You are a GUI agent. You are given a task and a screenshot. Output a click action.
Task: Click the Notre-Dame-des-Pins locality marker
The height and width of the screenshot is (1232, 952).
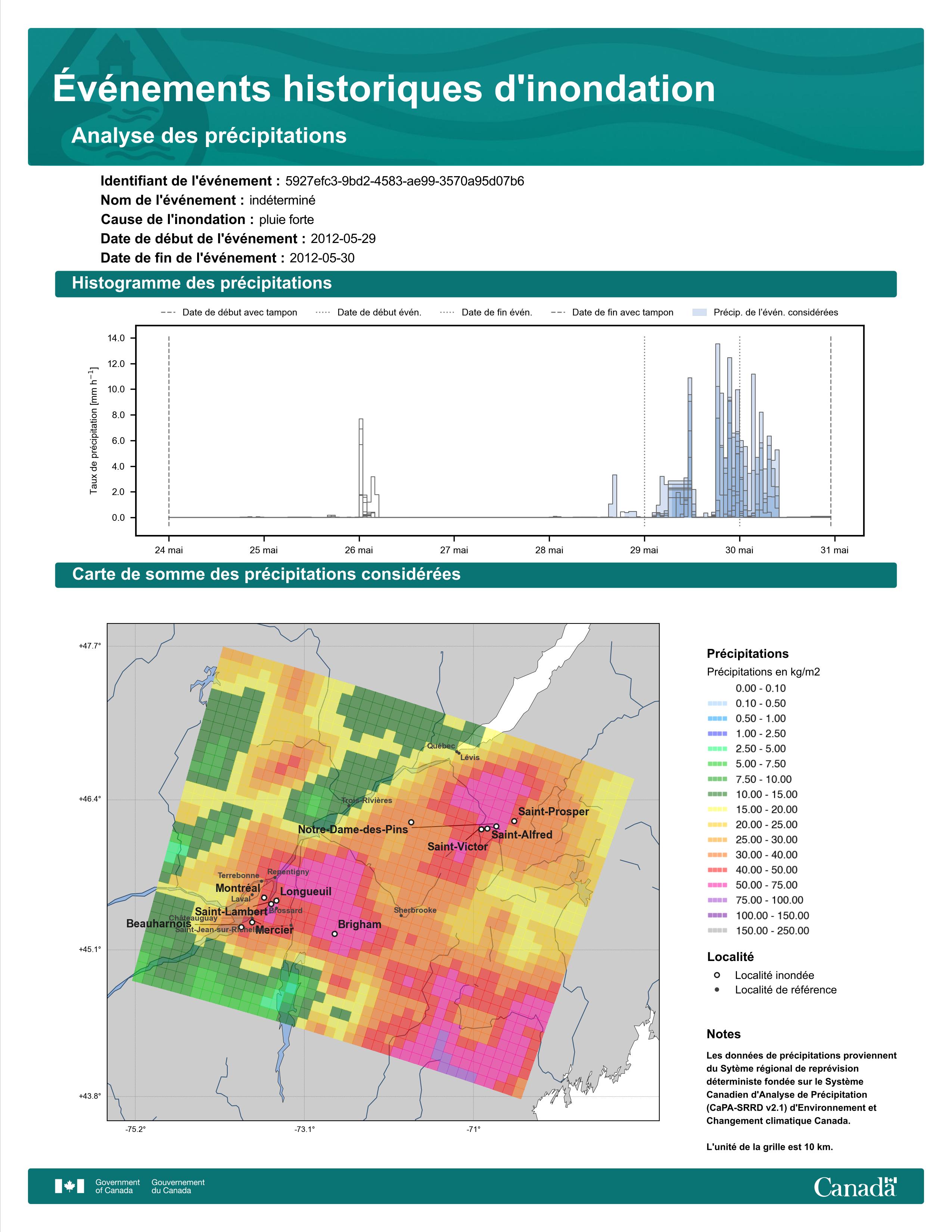click(x=411, y=822)
